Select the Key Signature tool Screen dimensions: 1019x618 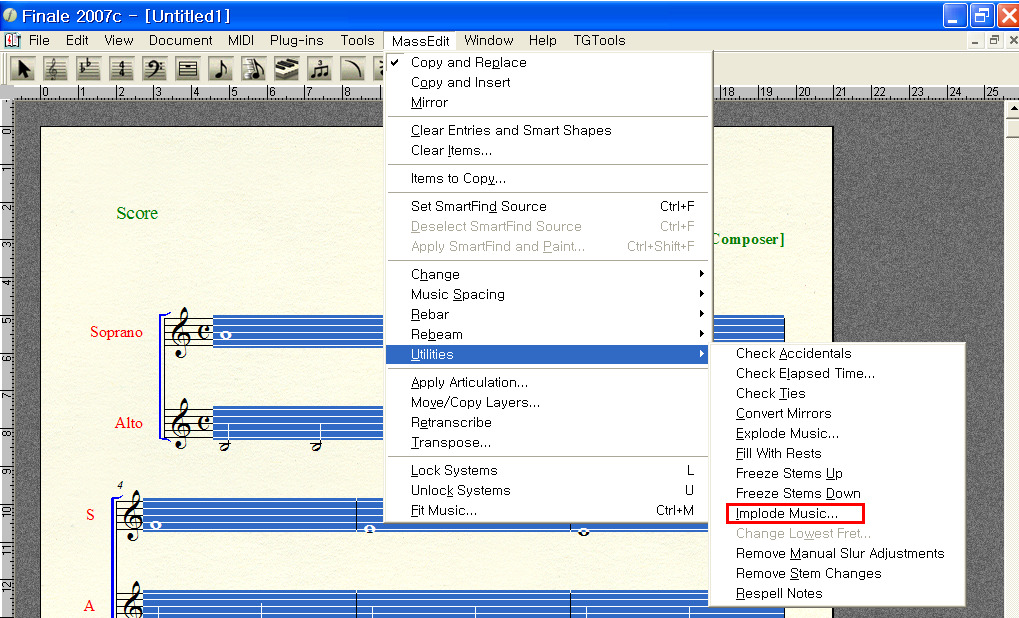[89, 69]
